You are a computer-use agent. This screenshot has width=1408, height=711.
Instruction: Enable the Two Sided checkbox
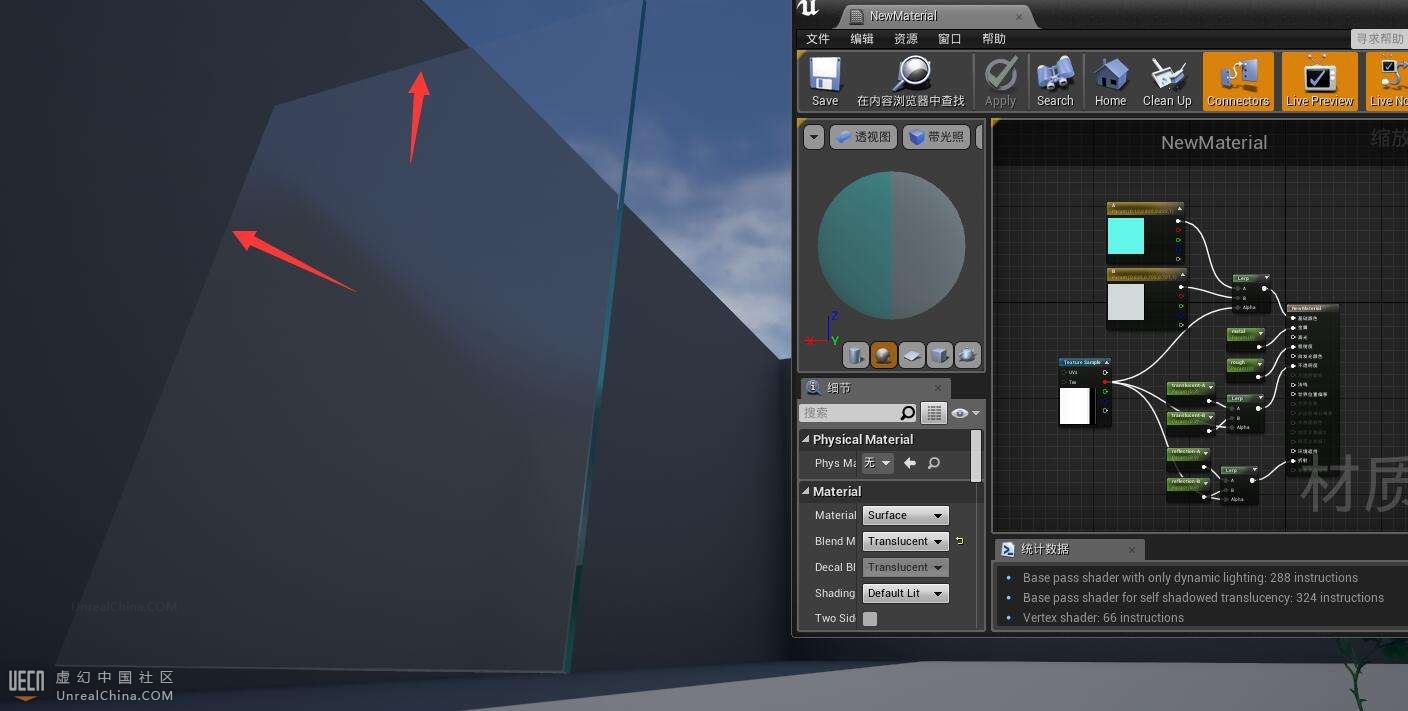point(870,619)
